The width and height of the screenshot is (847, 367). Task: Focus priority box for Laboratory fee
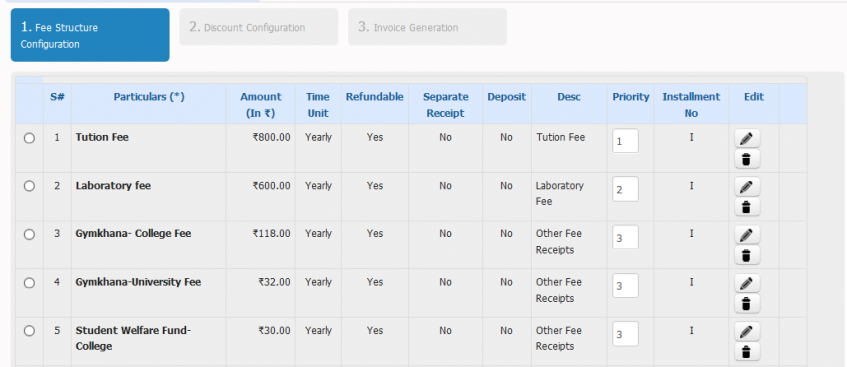coord(626,189)
